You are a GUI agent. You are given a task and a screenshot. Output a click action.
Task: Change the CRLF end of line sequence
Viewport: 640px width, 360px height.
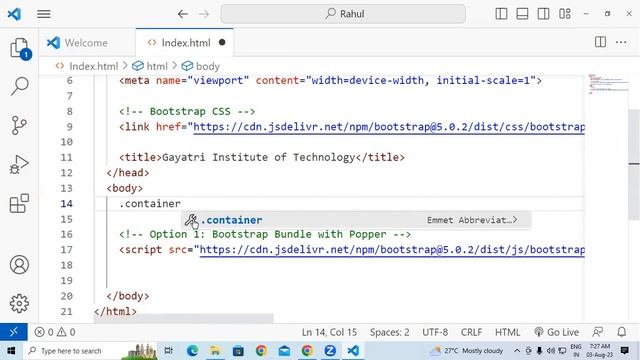click(x=471, y=332)
